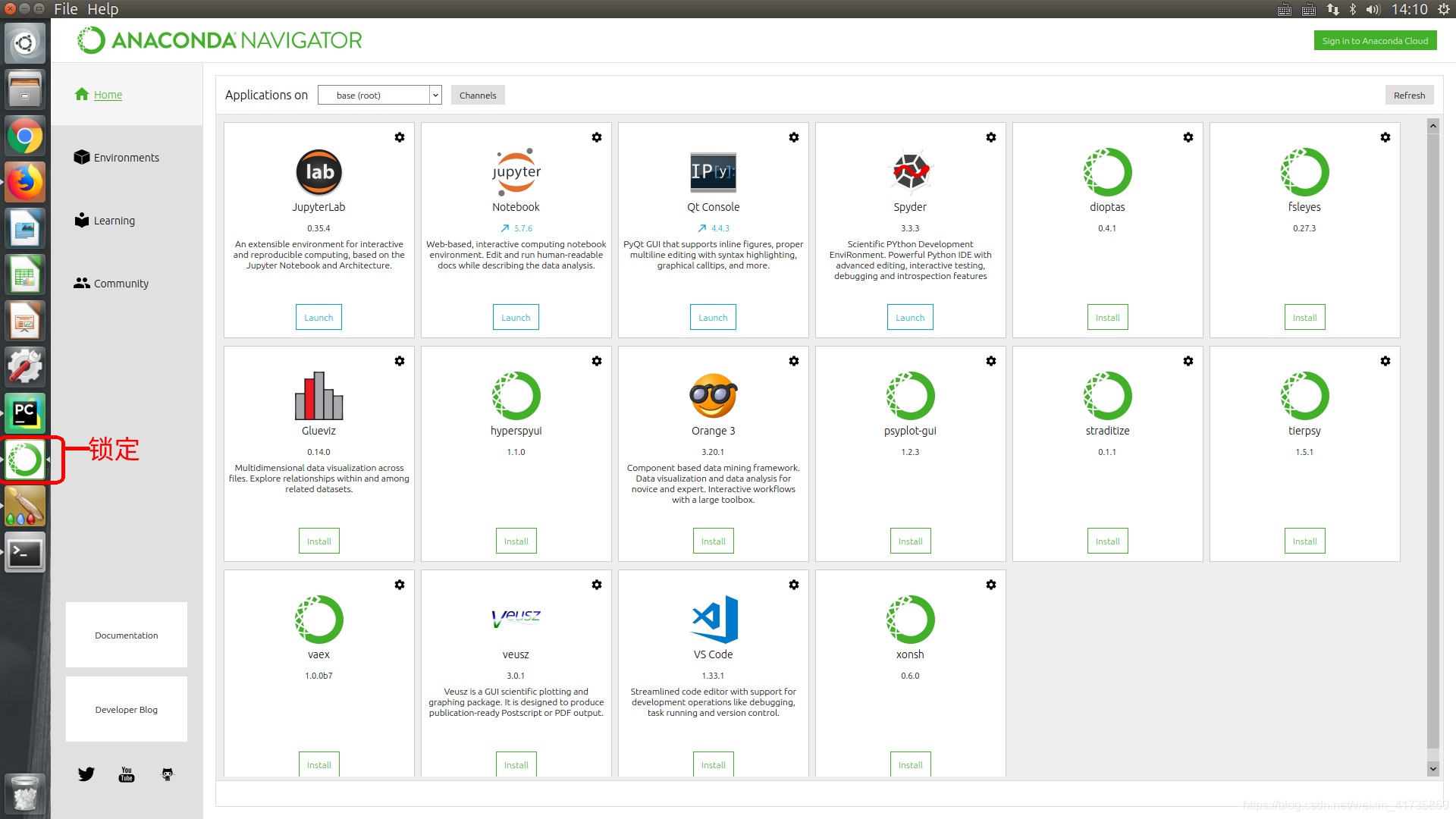The image size is (1456, 819).
Task: Switch to the Learning tab
Action: coord(105,220)
